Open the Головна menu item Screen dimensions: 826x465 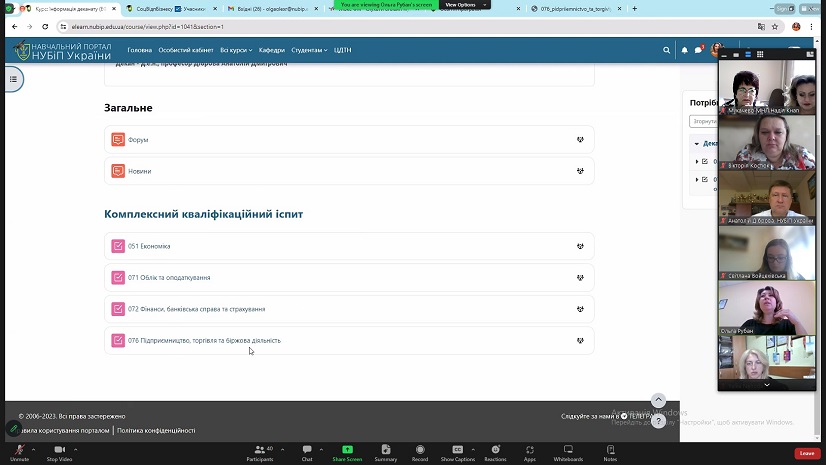pyautogui.click(x=140, y=50)
